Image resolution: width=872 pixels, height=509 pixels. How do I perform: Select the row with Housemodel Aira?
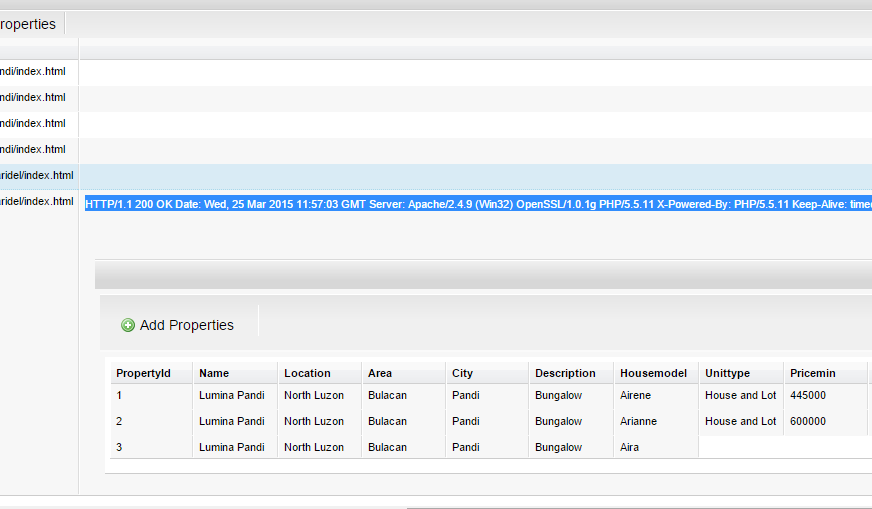tap(404, 447)
